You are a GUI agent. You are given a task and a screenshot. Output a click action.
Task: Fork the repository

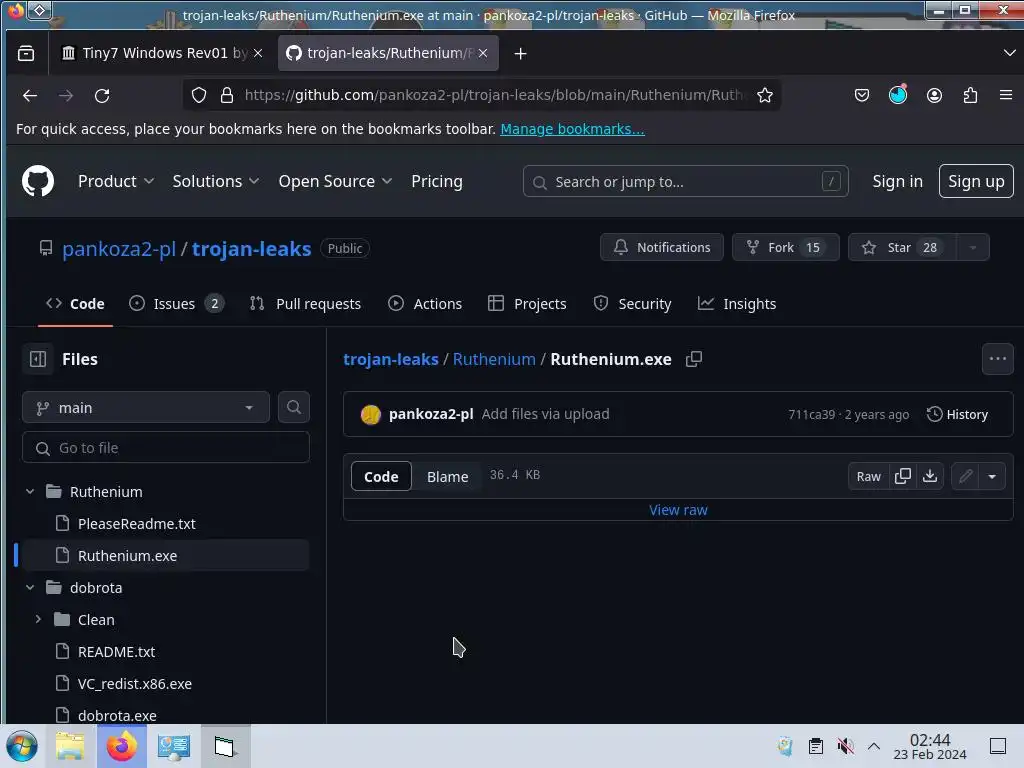point(786,248)
